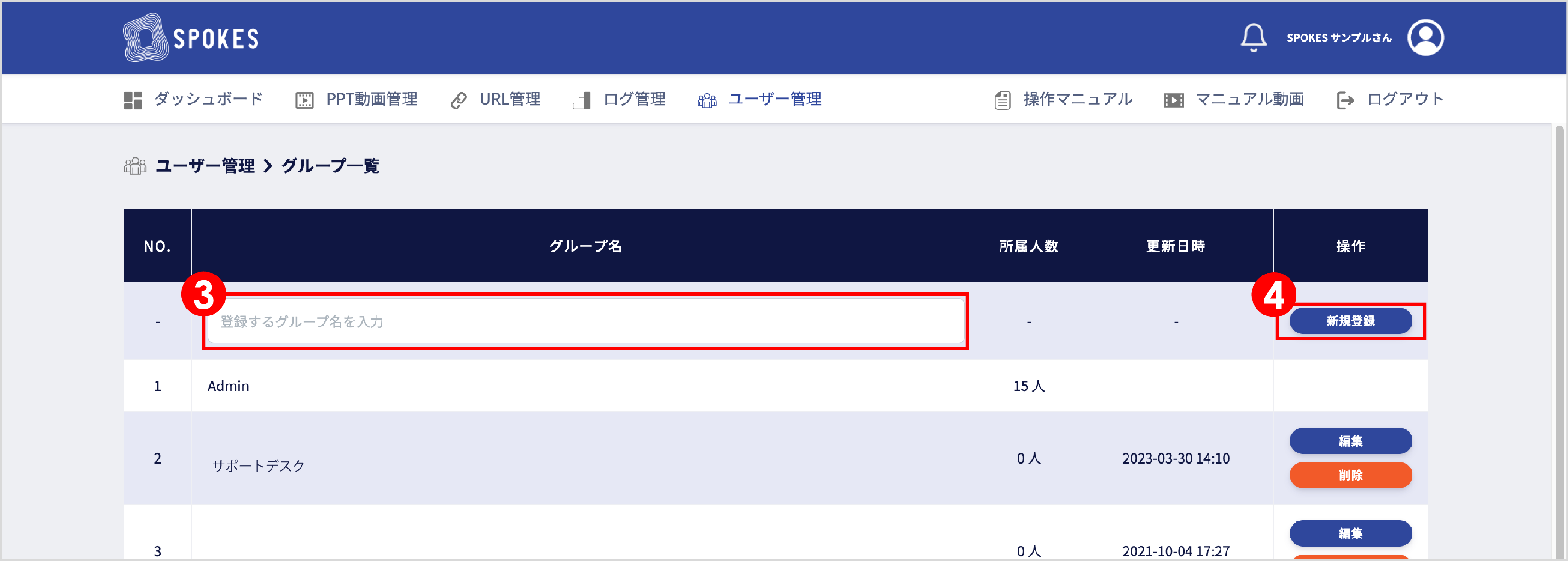Go to the ログ管理 menu

tap(634, 98)
